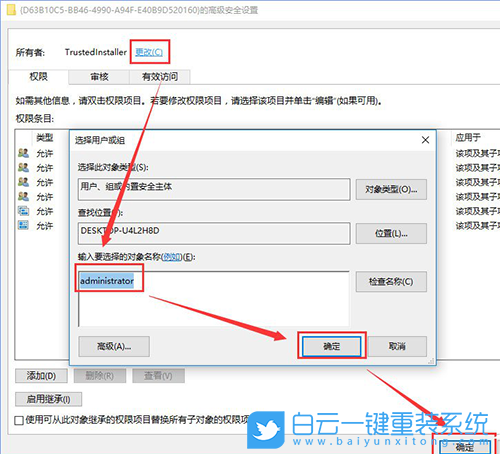
Task: Confirm with 确定 in the dialog
Action: [x=331, y=347]
